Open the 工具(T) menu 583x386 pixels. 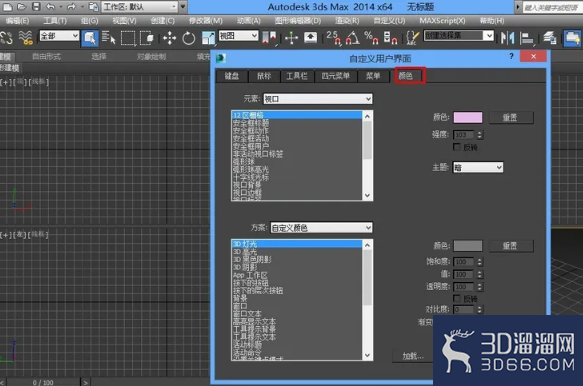click(x=55, y=21)
